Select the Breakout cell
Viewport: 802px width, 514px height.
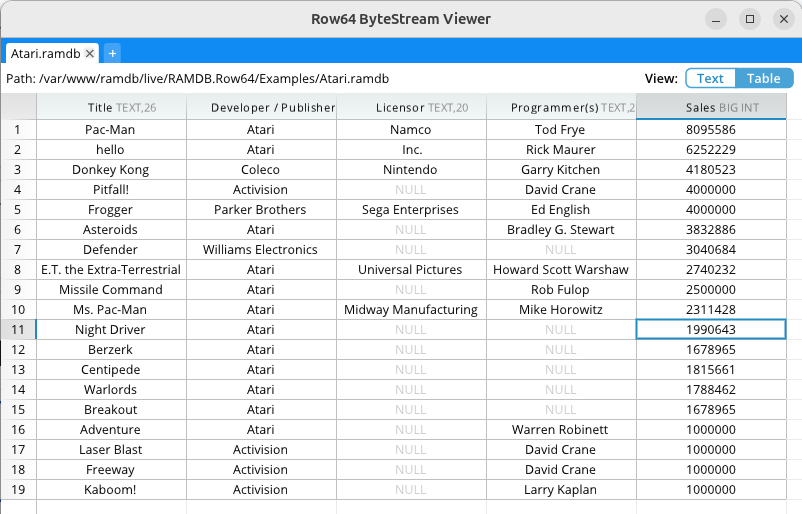pyautogui.click(x=112, y=409)
